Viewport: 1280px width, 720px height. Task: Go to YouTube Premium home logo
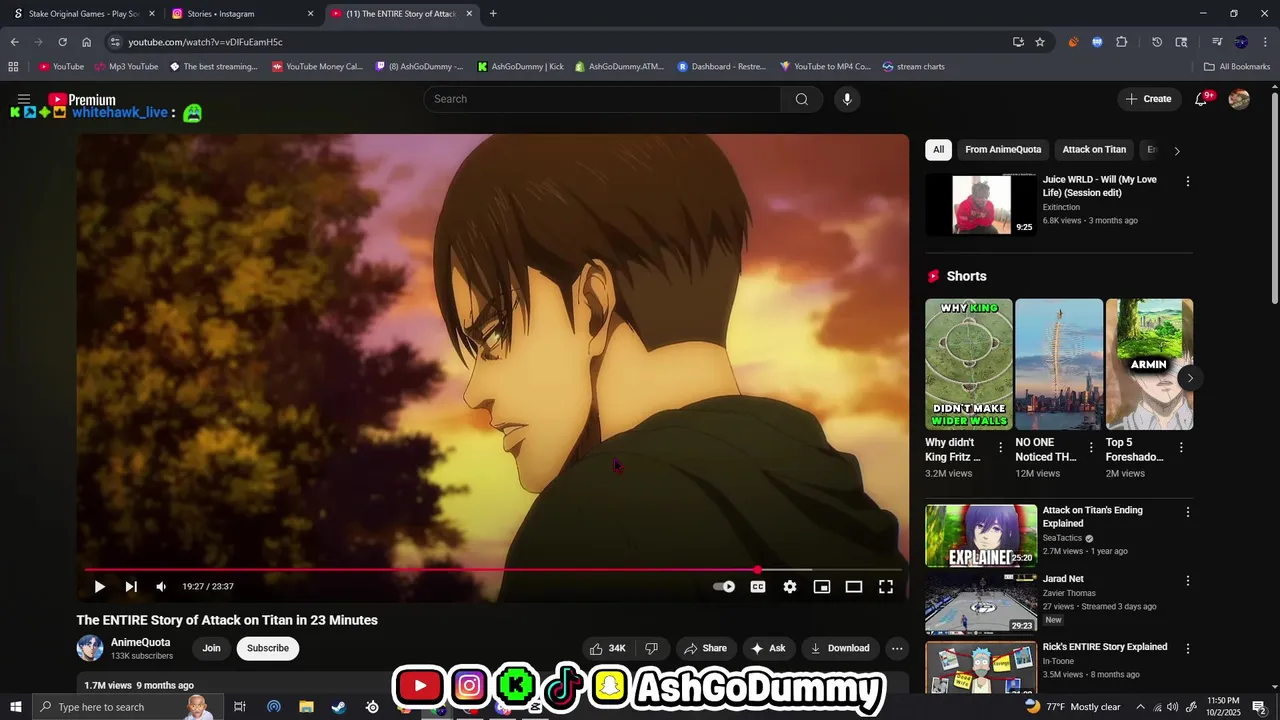[82, 100]
